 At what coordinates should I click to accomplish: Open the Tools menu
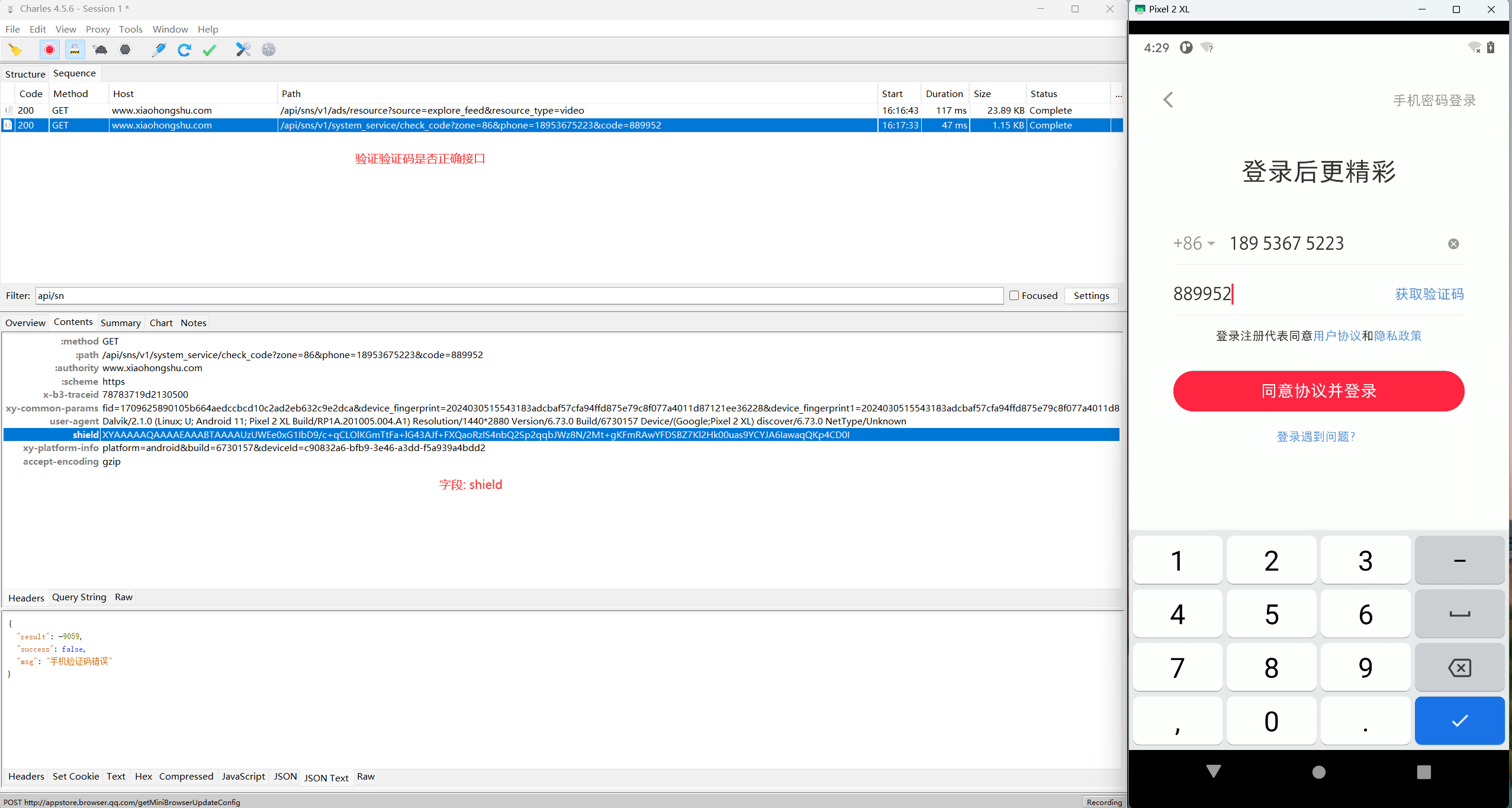pos(131,29)
